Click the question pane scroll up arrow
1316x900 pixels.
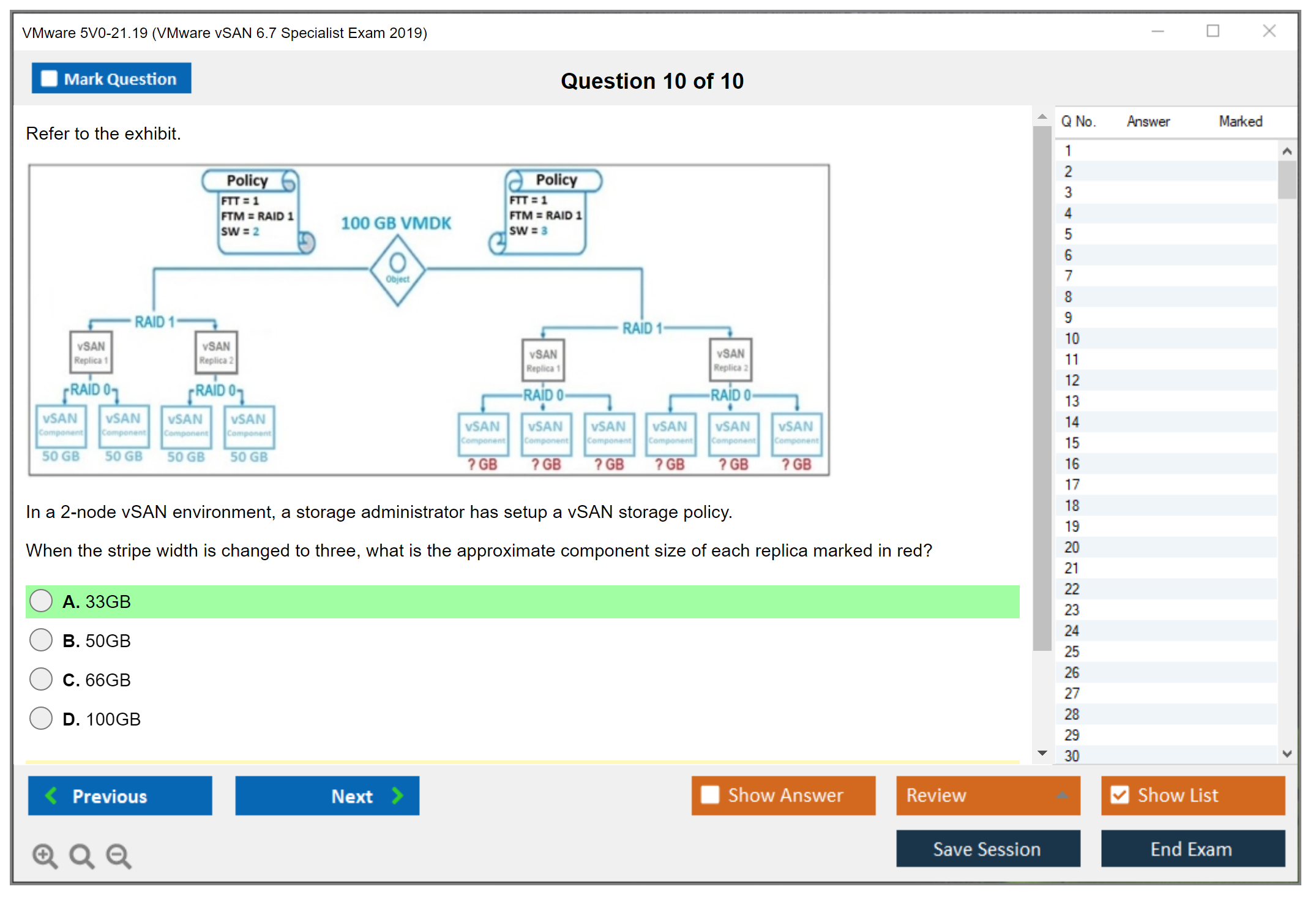[x=1042, y=116]
